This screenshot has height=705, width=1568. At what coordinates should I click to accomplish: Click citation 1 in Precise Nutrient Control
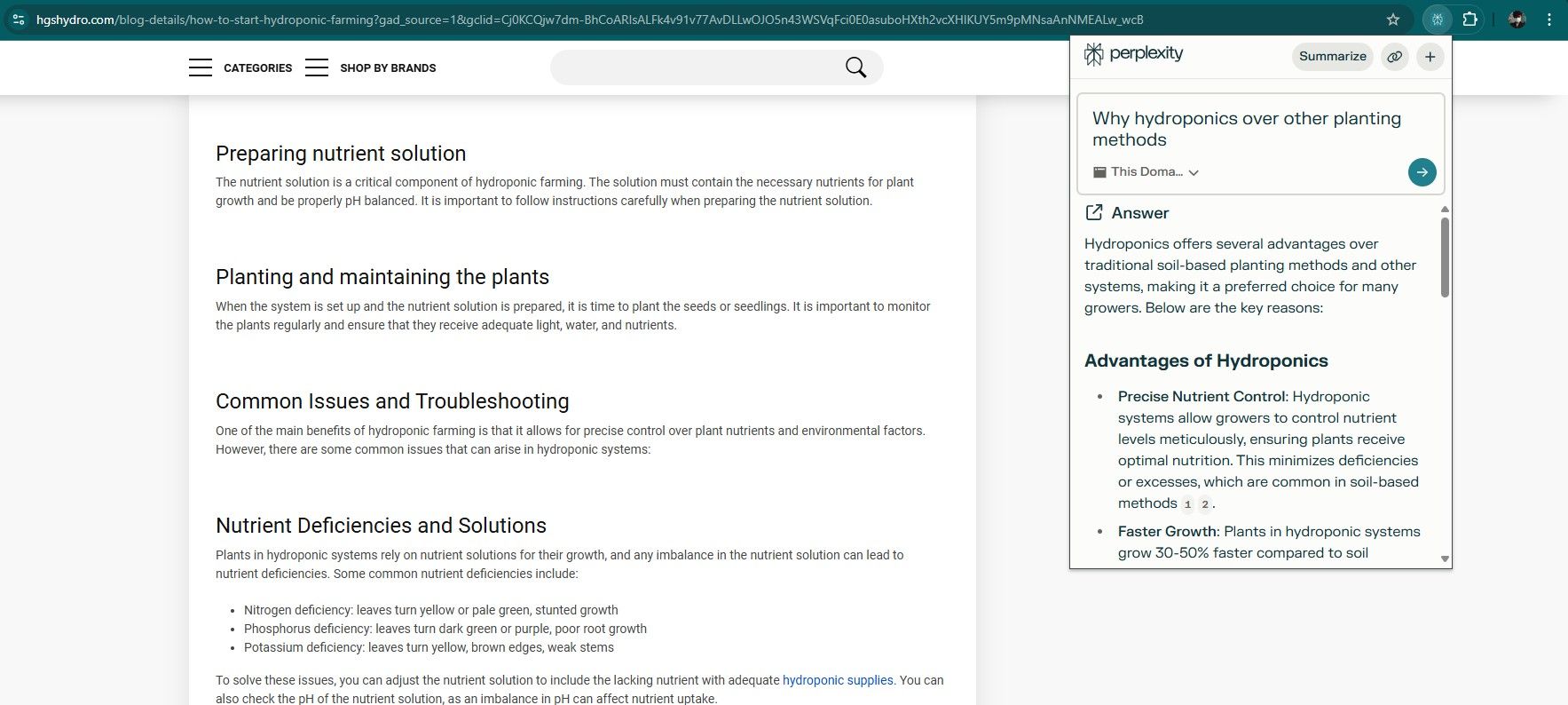tap(1187, 504)
